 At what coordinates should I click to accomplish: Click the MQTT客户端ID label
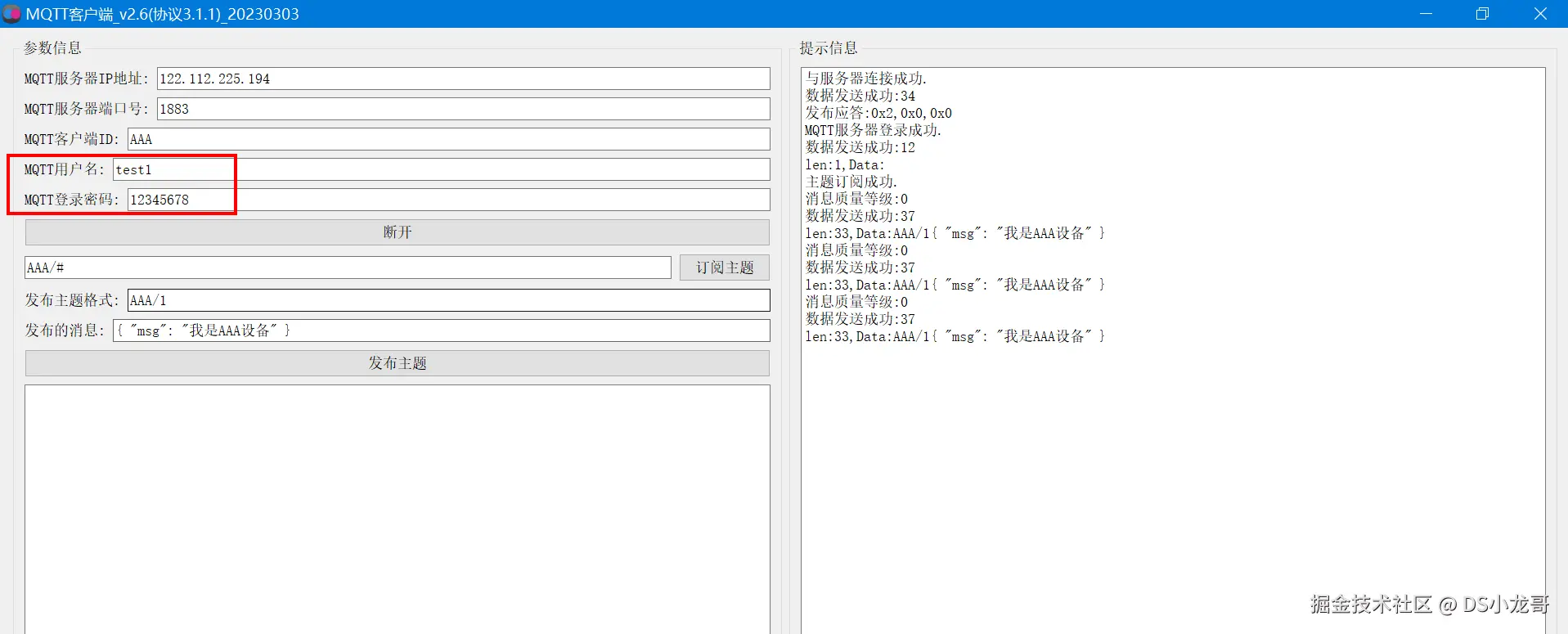pos(72,139)
